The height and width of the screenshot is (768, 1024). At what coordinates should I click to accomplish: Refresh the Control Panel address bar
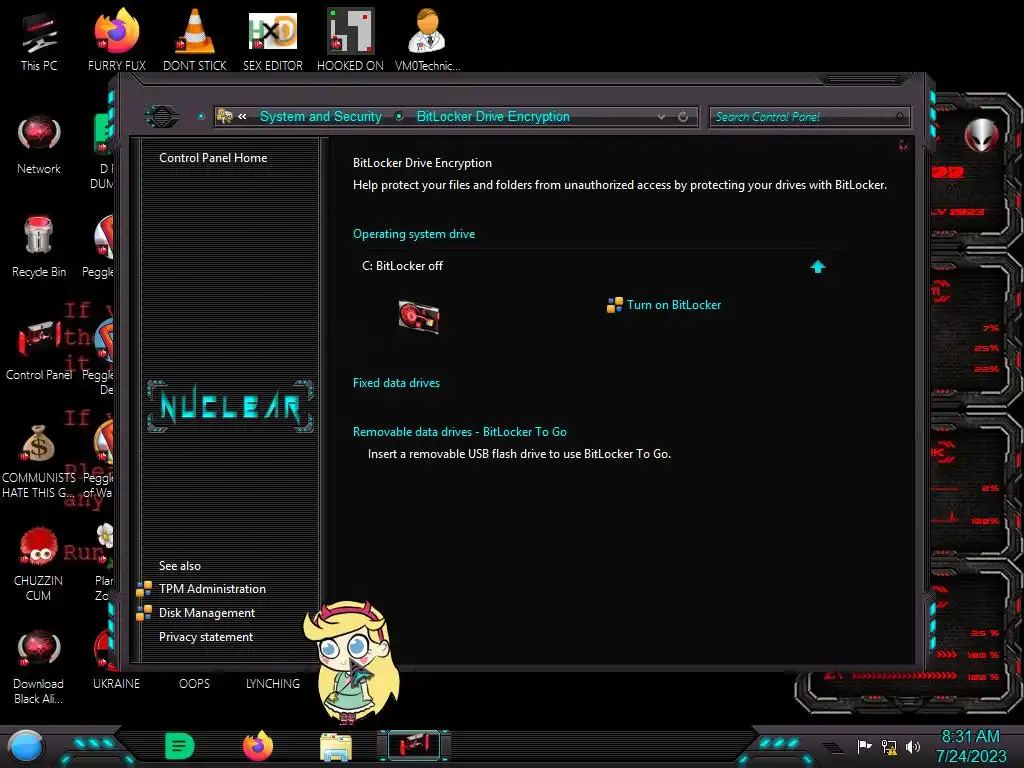pos(683,117)
